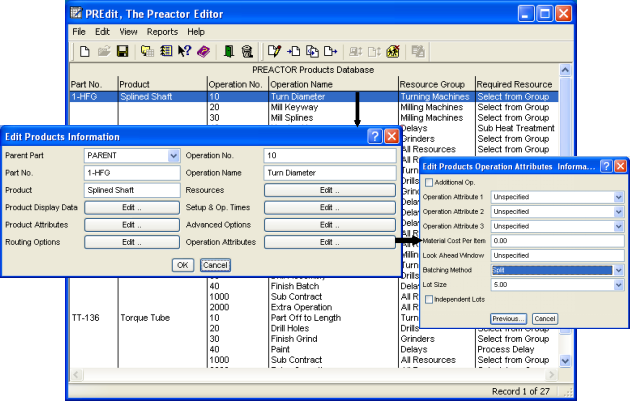The width and height of the screenshot is (630, 401).
Task: Click the Look Ahead Window field
Action: pos(557,256)
